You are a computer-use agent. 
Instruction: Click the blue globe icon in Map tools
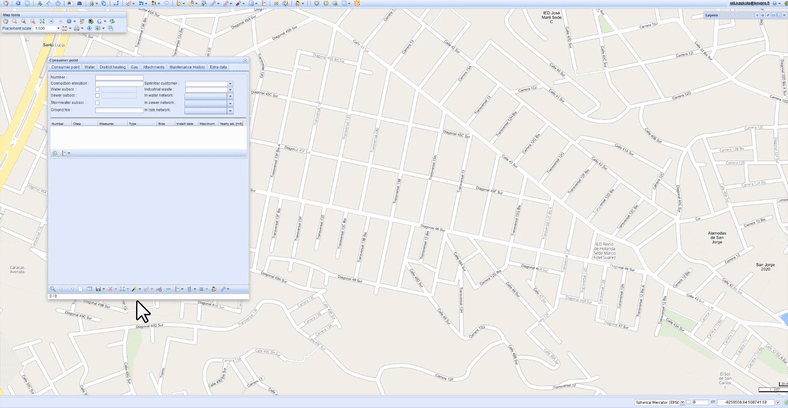pos(69,21)
